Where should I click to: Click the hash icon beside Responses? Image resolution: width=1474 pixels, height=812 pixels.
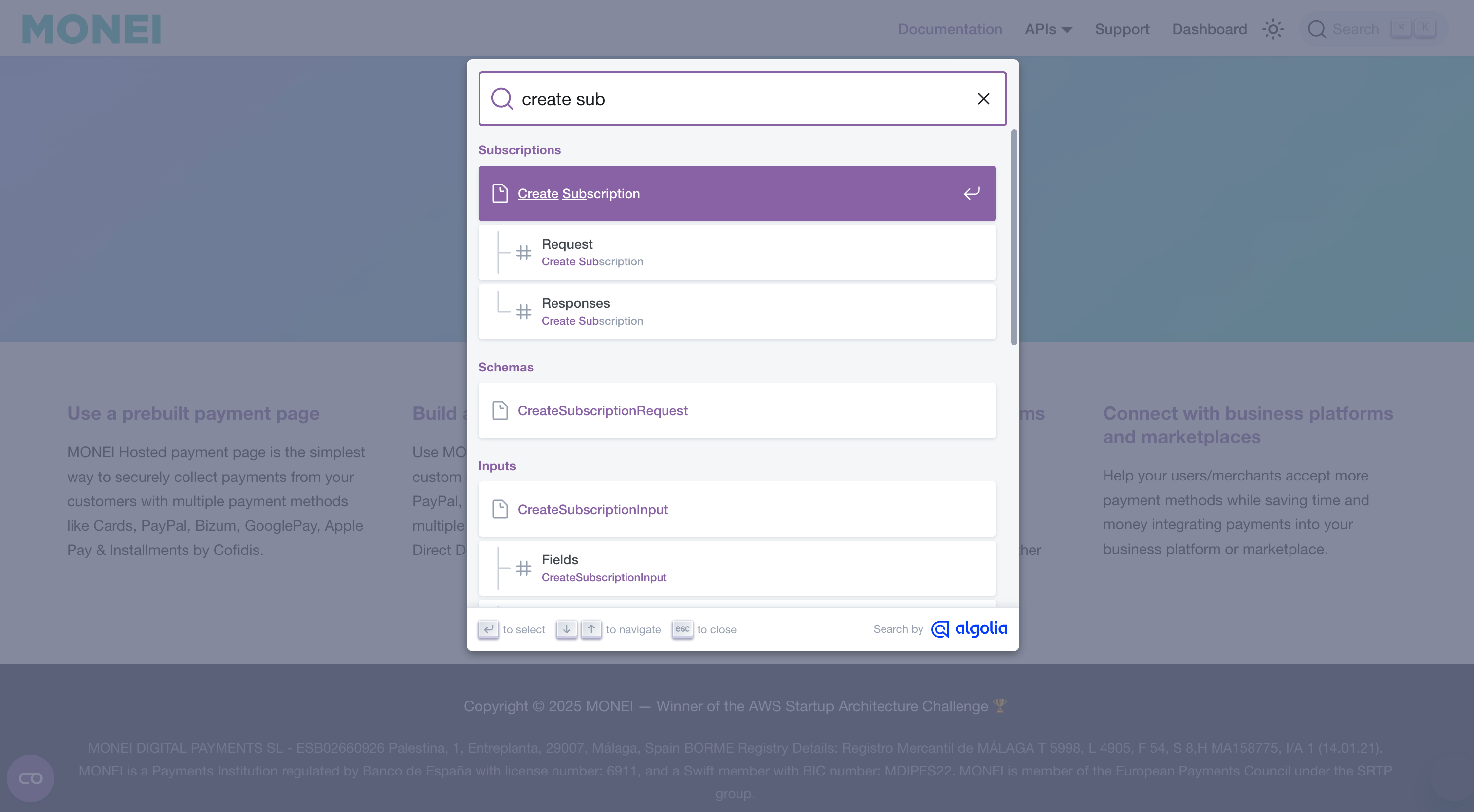click(x=523, y=312)
